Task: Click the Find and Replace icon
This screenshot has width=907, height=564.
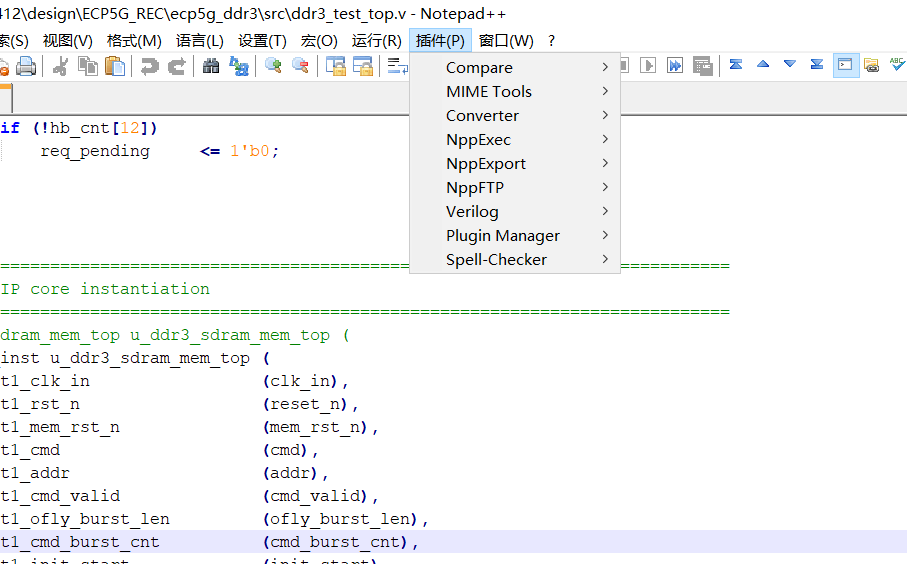Action: click(x=239, y=66)
